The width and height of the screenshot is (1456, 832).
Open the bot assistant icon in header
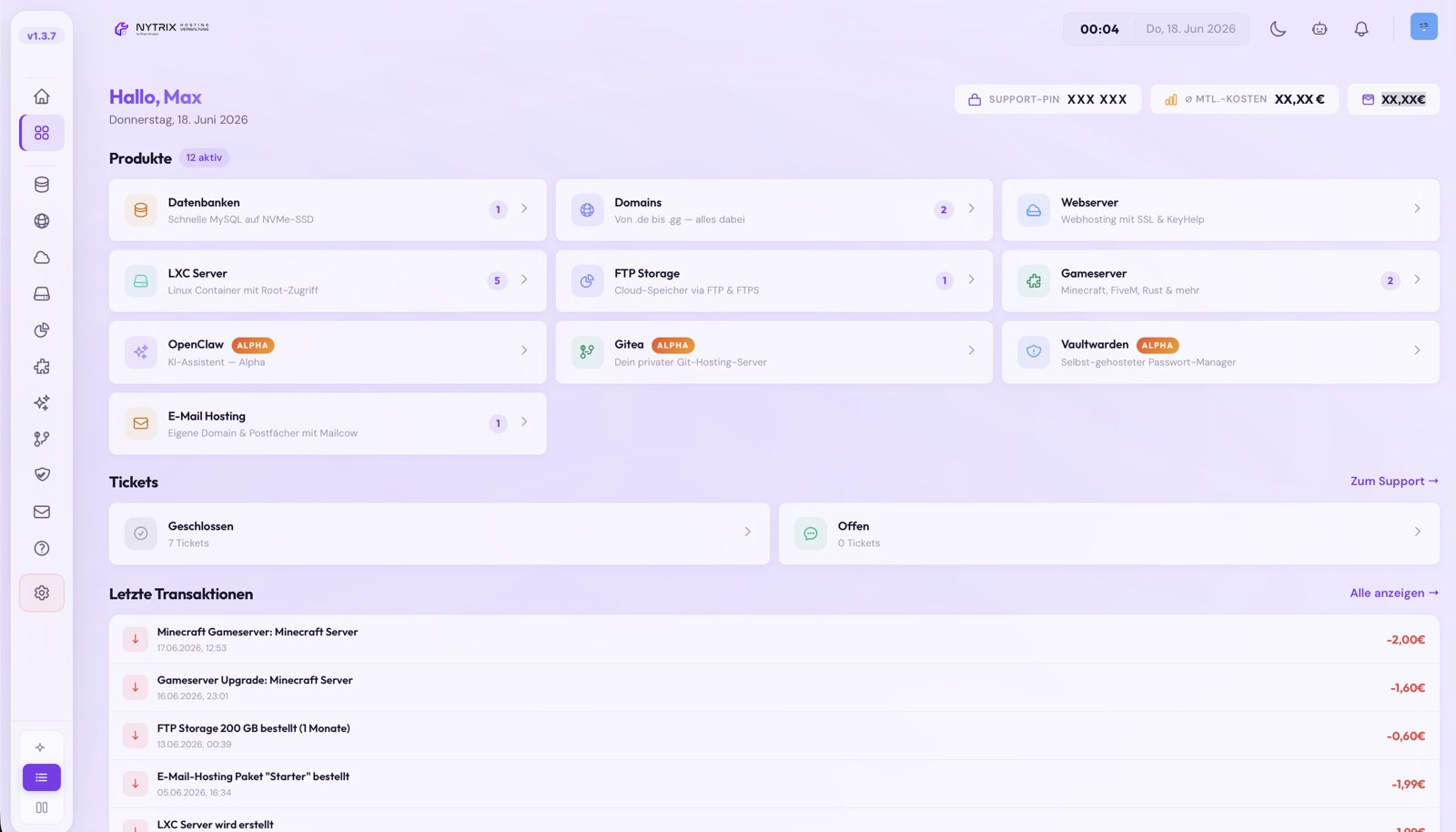(x=1319, y=29)
